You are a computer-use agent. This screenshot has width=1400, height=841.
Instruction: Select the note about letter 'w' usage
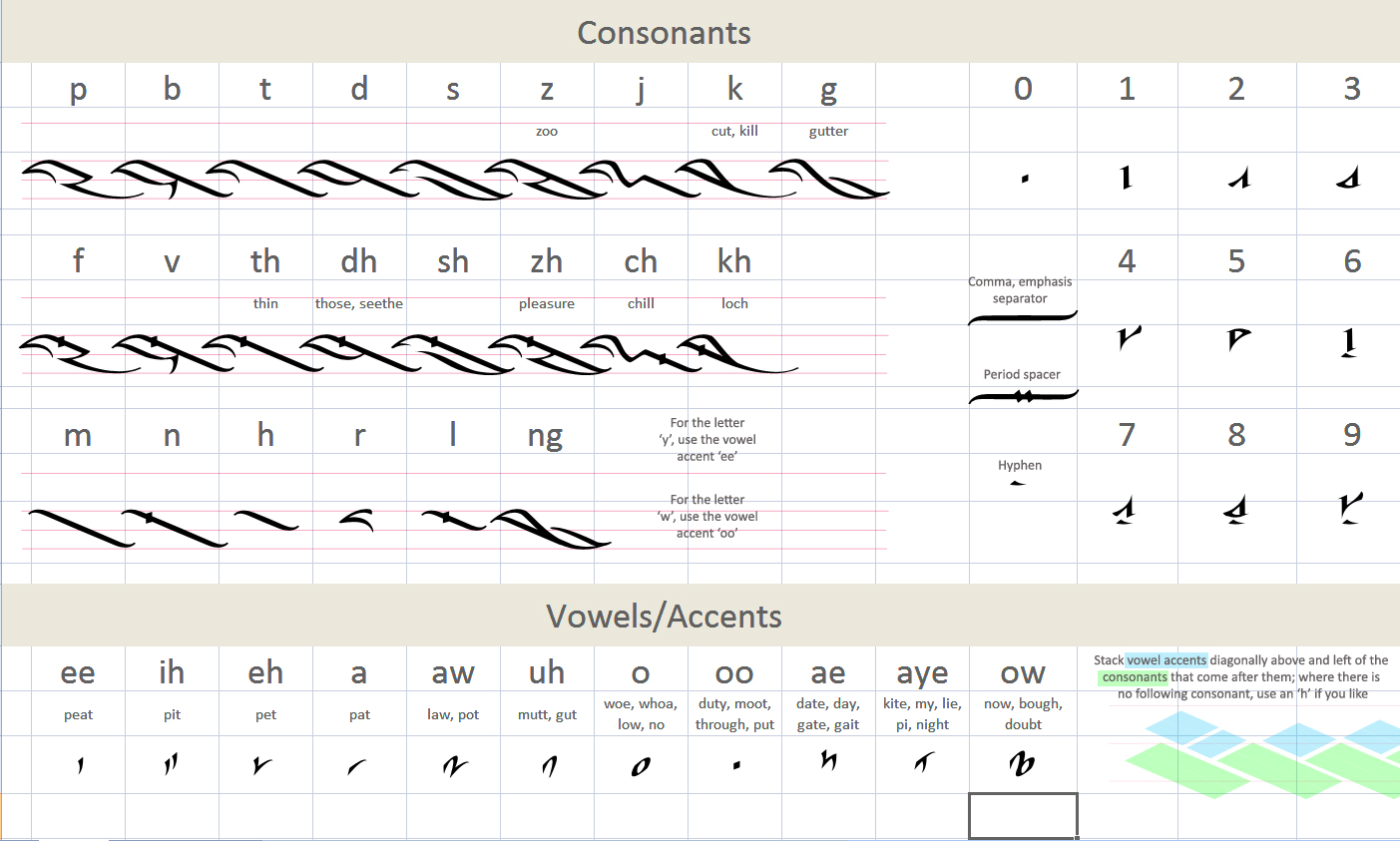tap(706, 516)
